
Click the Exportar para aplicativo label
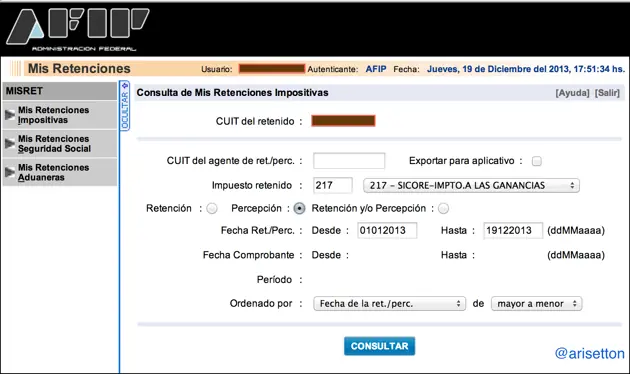tap(462, 161)
